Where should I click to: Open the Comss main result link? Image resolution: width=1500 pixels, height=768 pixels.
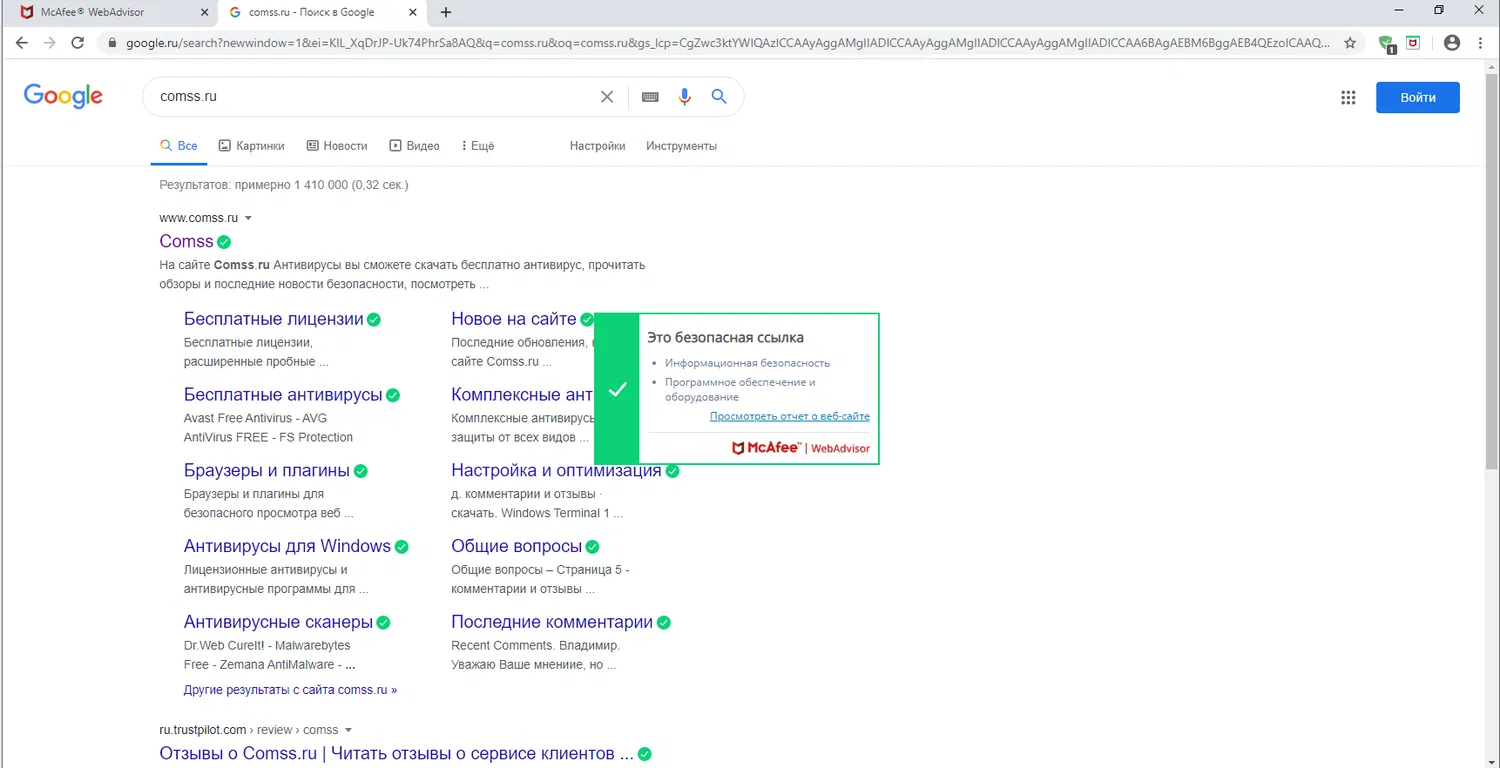(186, 242)
